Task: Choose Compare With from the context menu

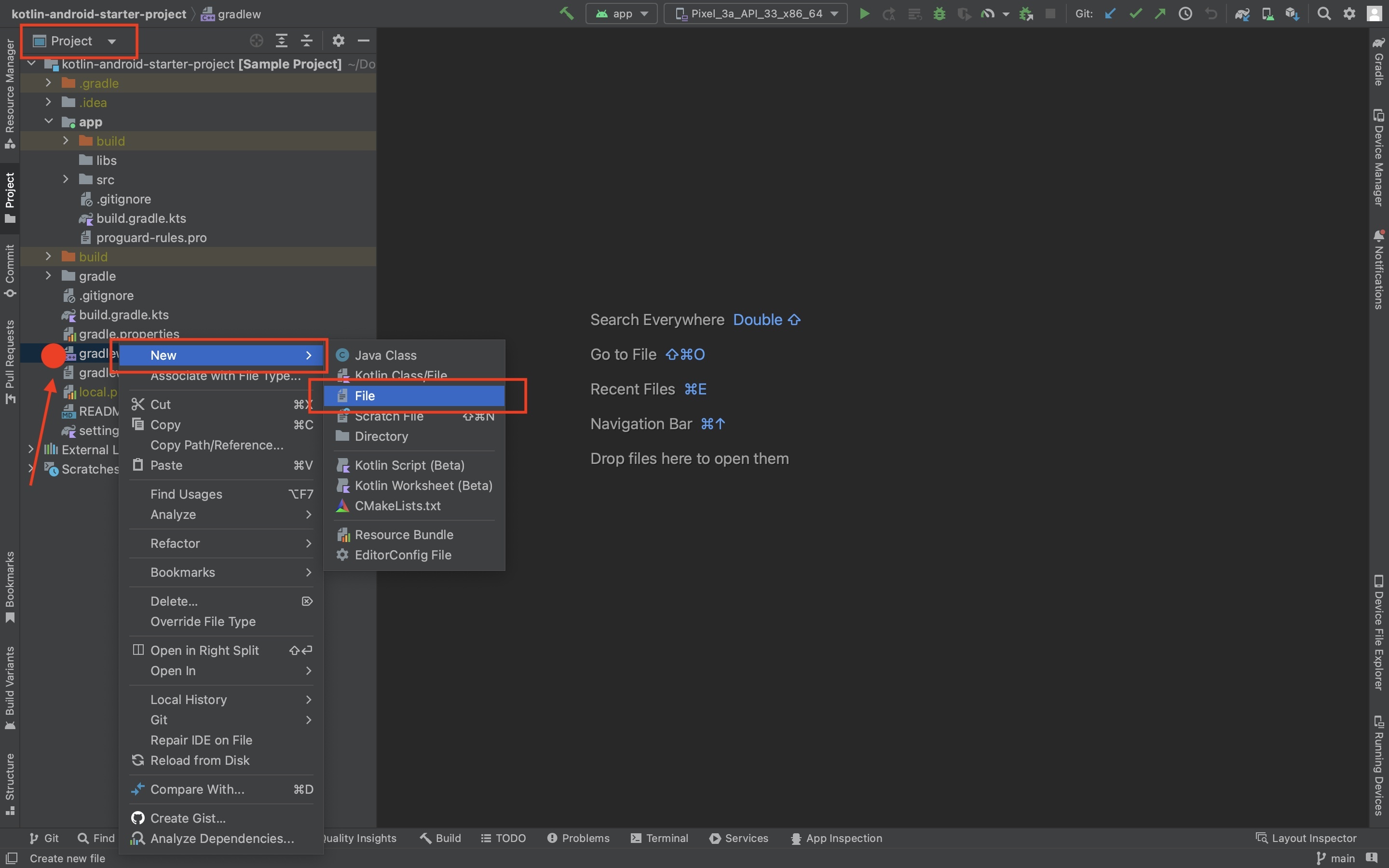Action: coord(197,789)
